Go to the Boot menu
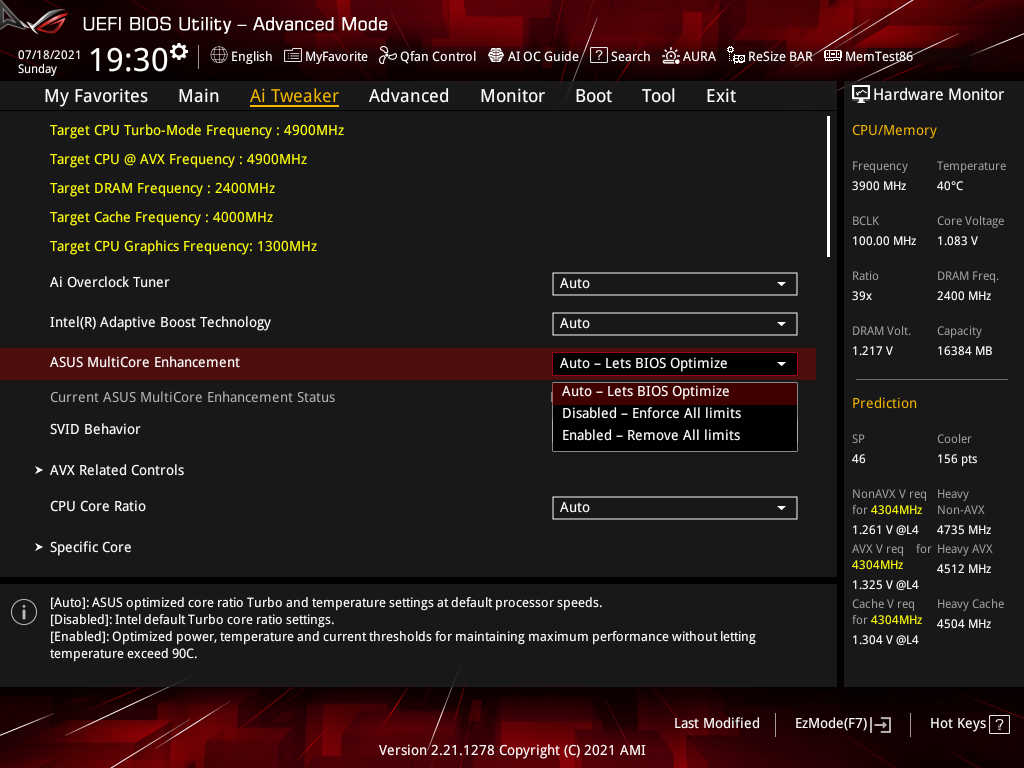This screenshot has width=1024, height=768. pyautogui.click(x=593, y=95)
